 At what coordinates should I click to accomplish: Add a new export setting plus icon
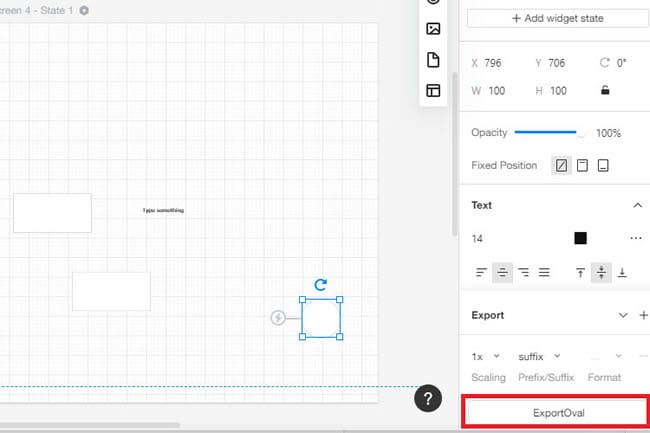(x=643, y=315)
